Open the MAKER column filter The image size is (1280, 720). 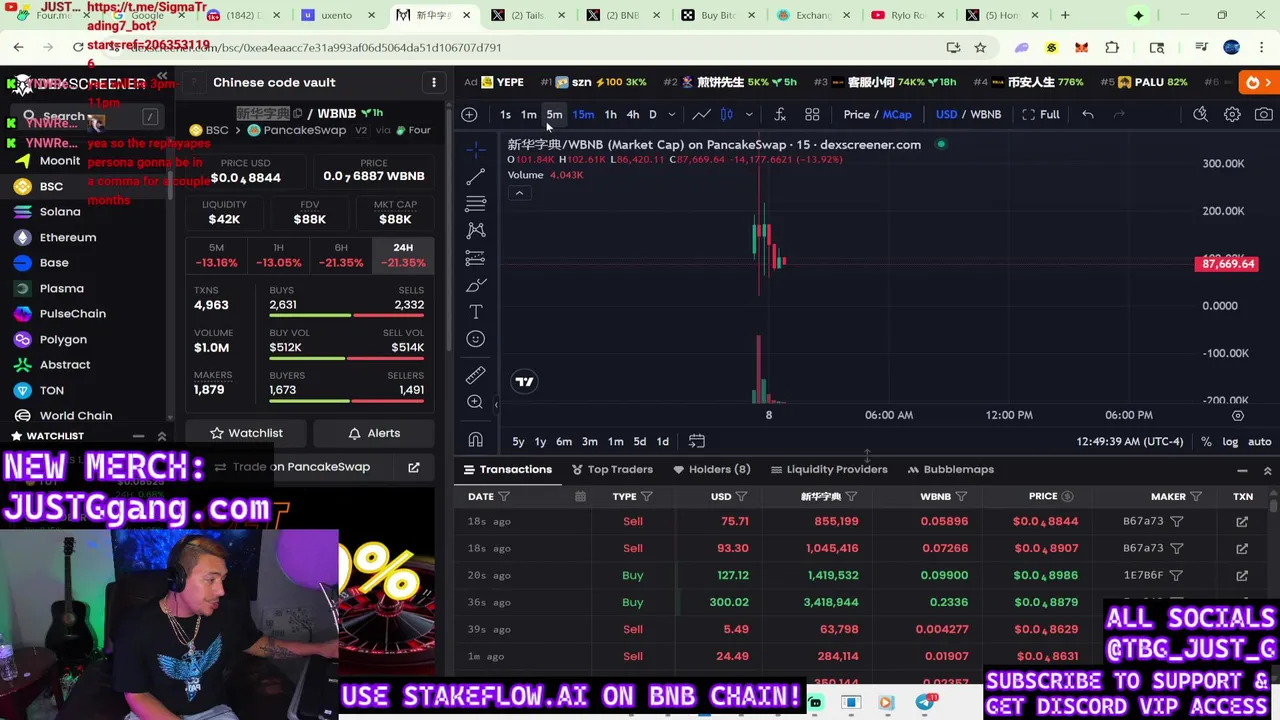coord(1196,496)
